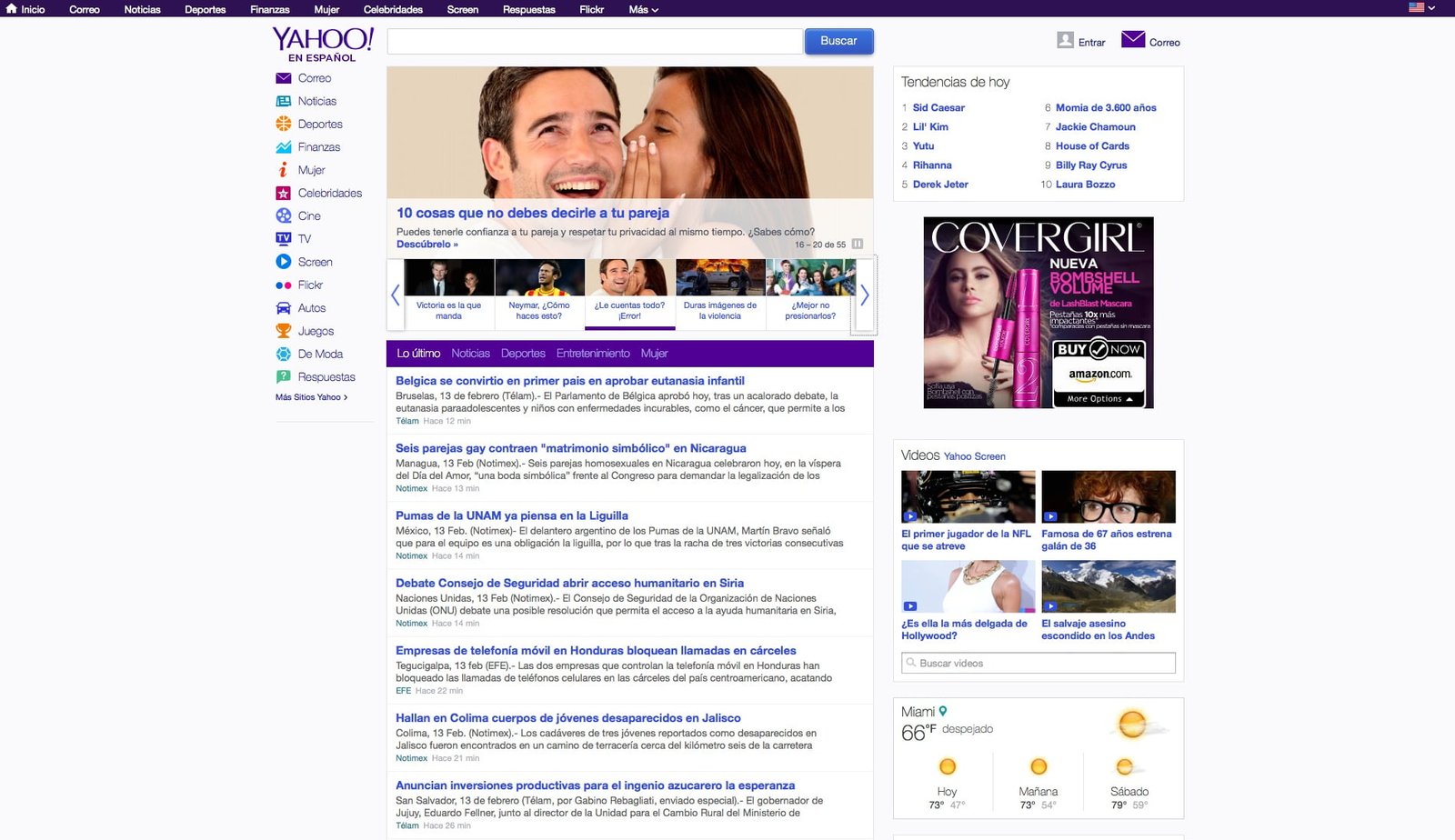Expand the Más dropdown in top bar
This screenshot has height=840, width=1455.
pyautogui.click(x=644, y=9)
